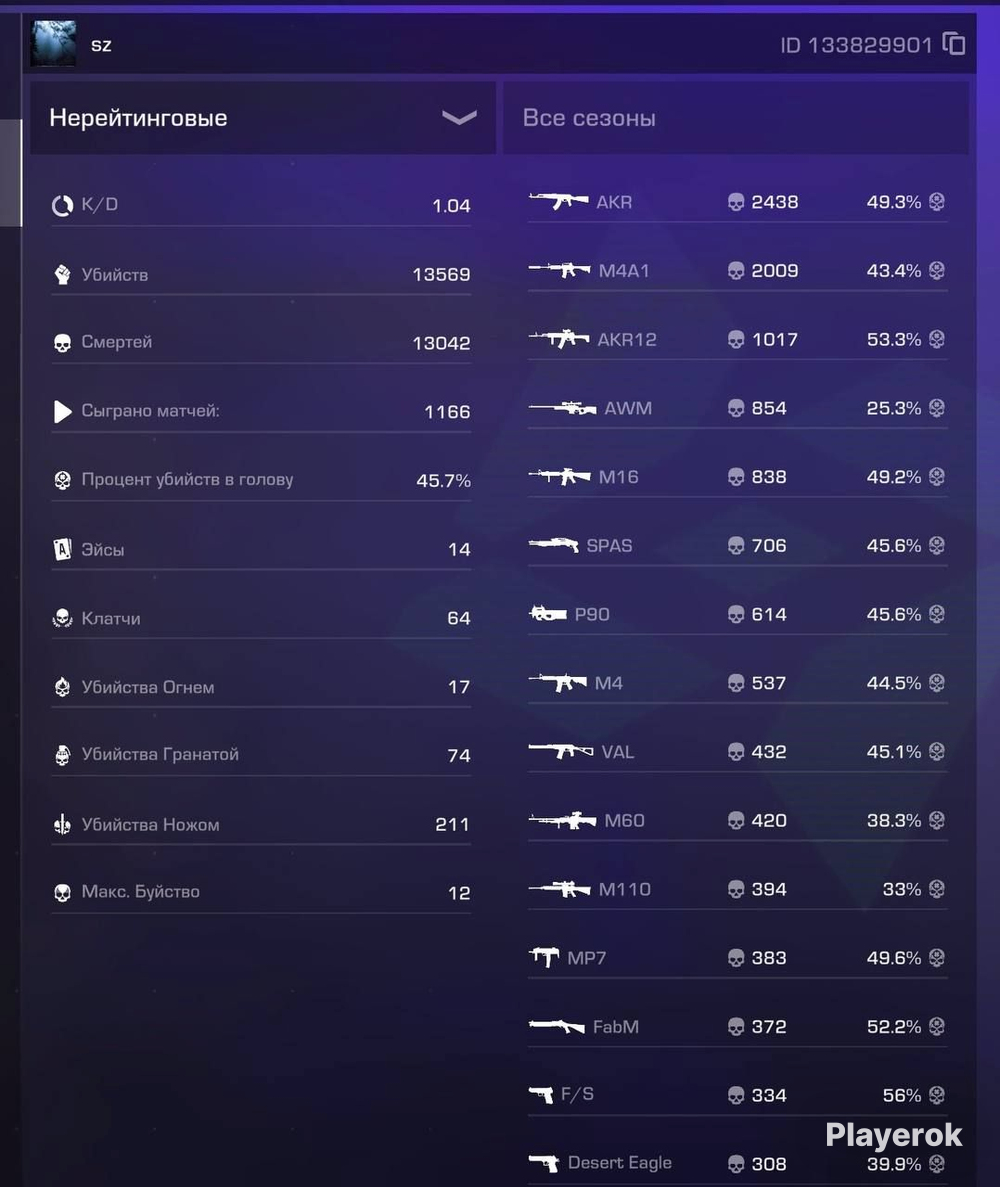
Task: Open the Нерейтинговые dropdown label
Action: tap(138, 117)
